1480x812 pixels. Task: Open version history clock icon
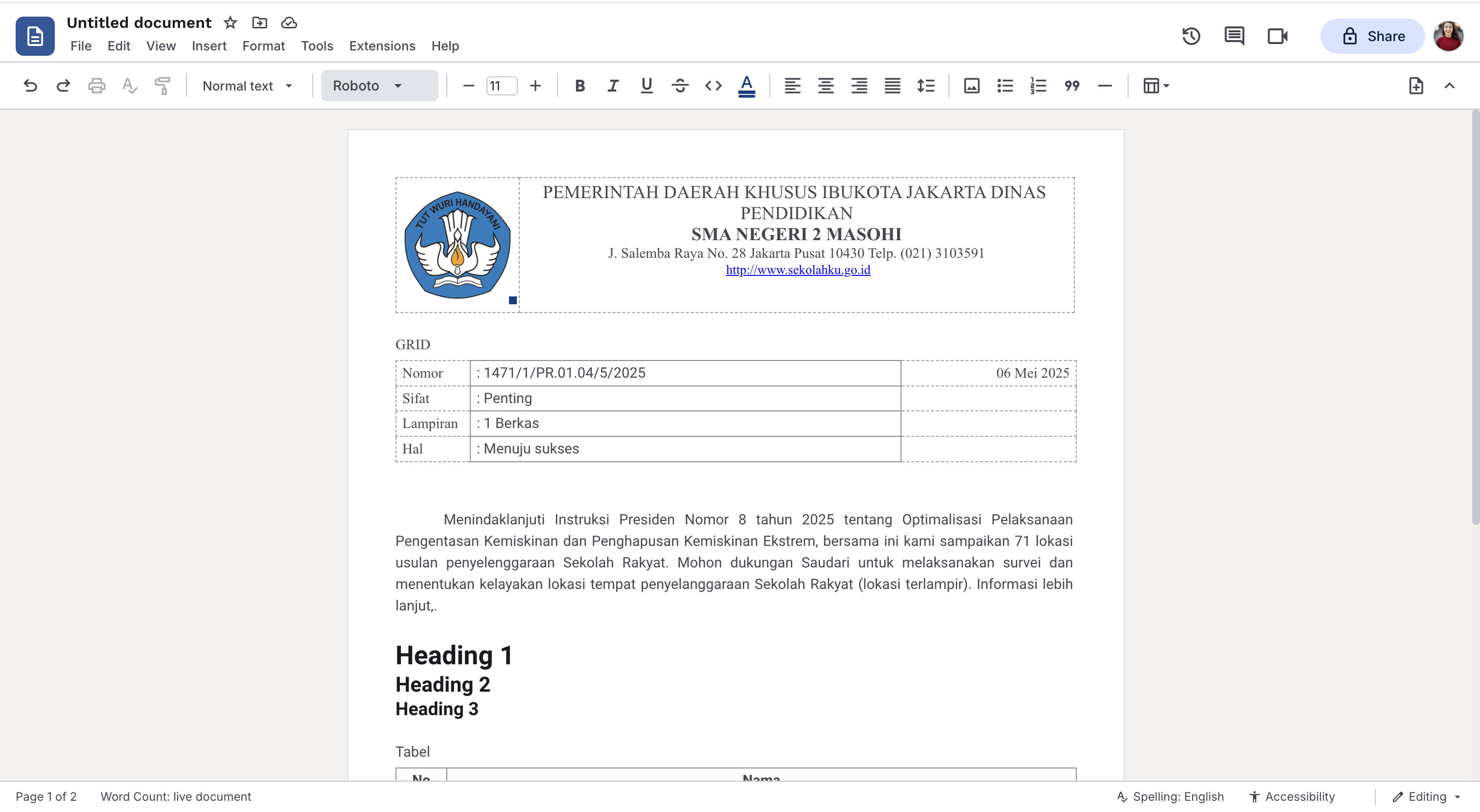point(1191,36)
